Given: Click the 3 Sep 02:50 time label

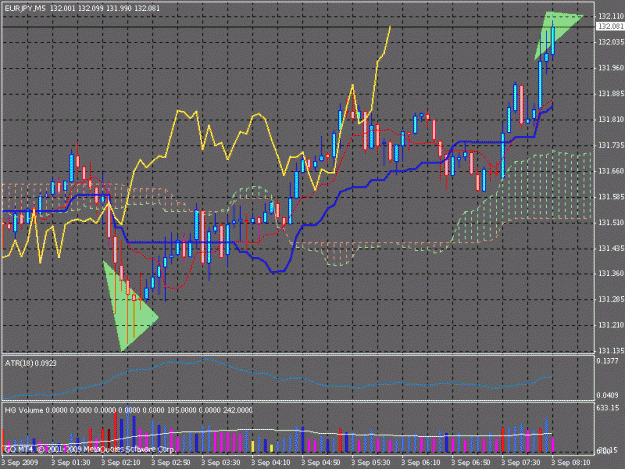Looking at the screenshot, I should 171,462.
